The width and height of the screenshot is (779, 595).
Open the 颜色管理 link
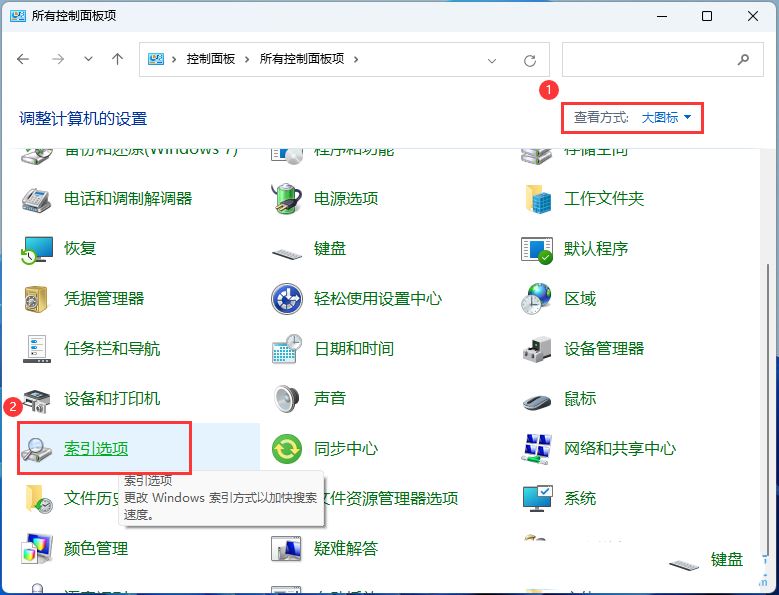click(x=96, y=548)
